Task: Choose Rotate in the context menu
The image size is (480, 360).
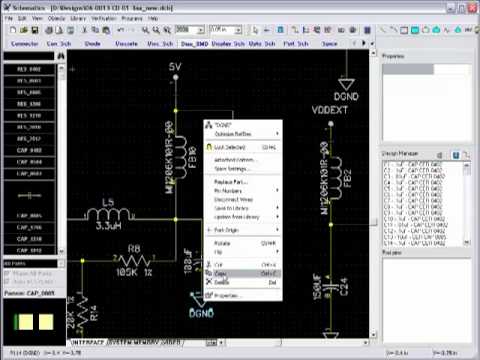Action: (x=243, y=243)
